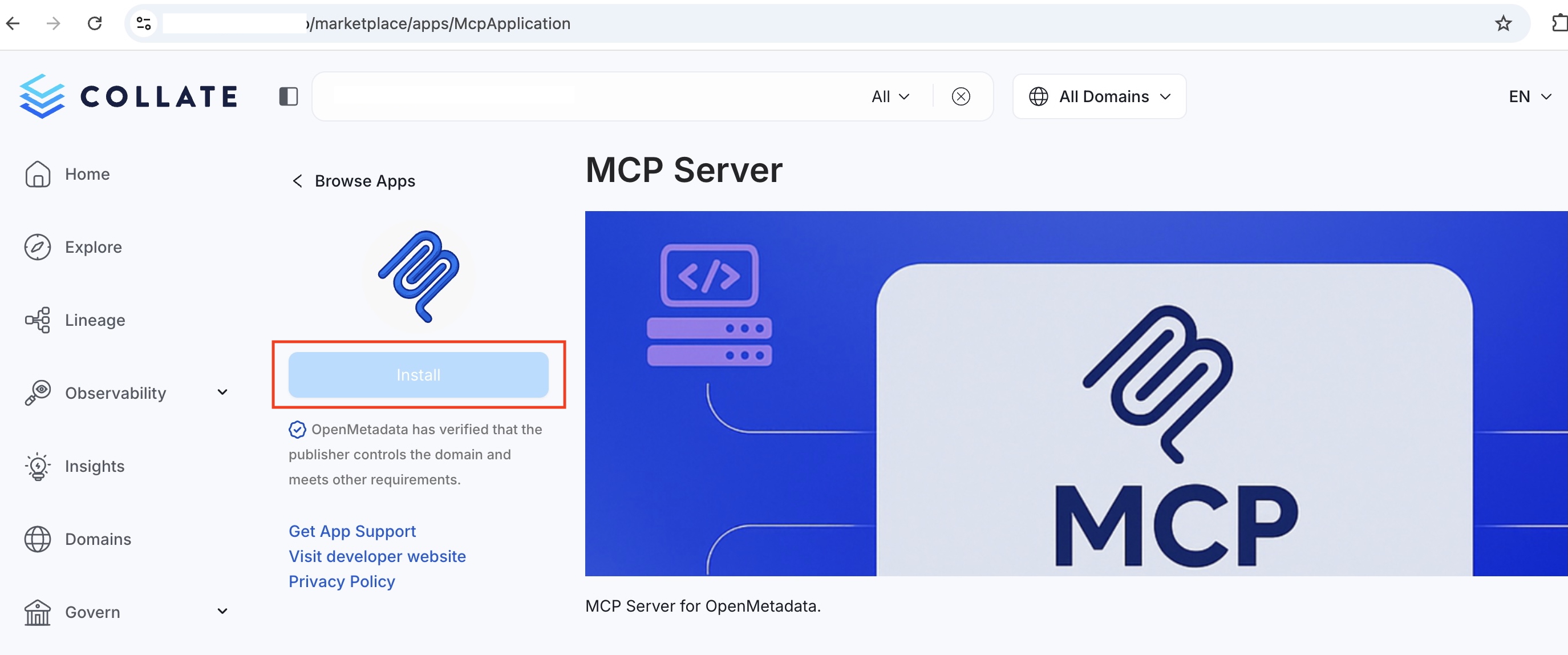Open the Lineage view
The height and width of the screenshot is (655, 1568).
click(94, 320)
